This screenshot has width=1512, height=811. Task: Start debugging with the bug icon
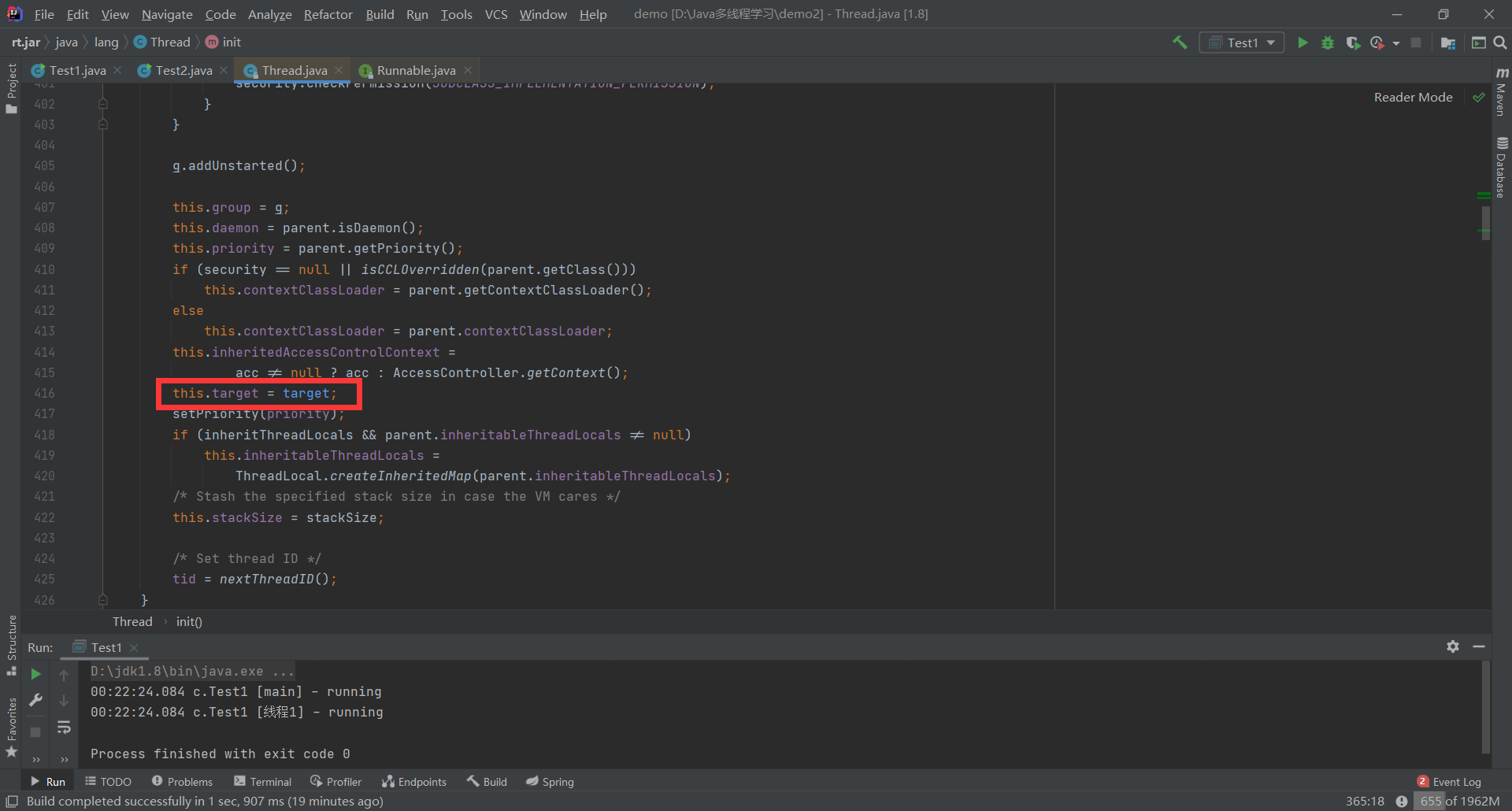(1328, 43)
